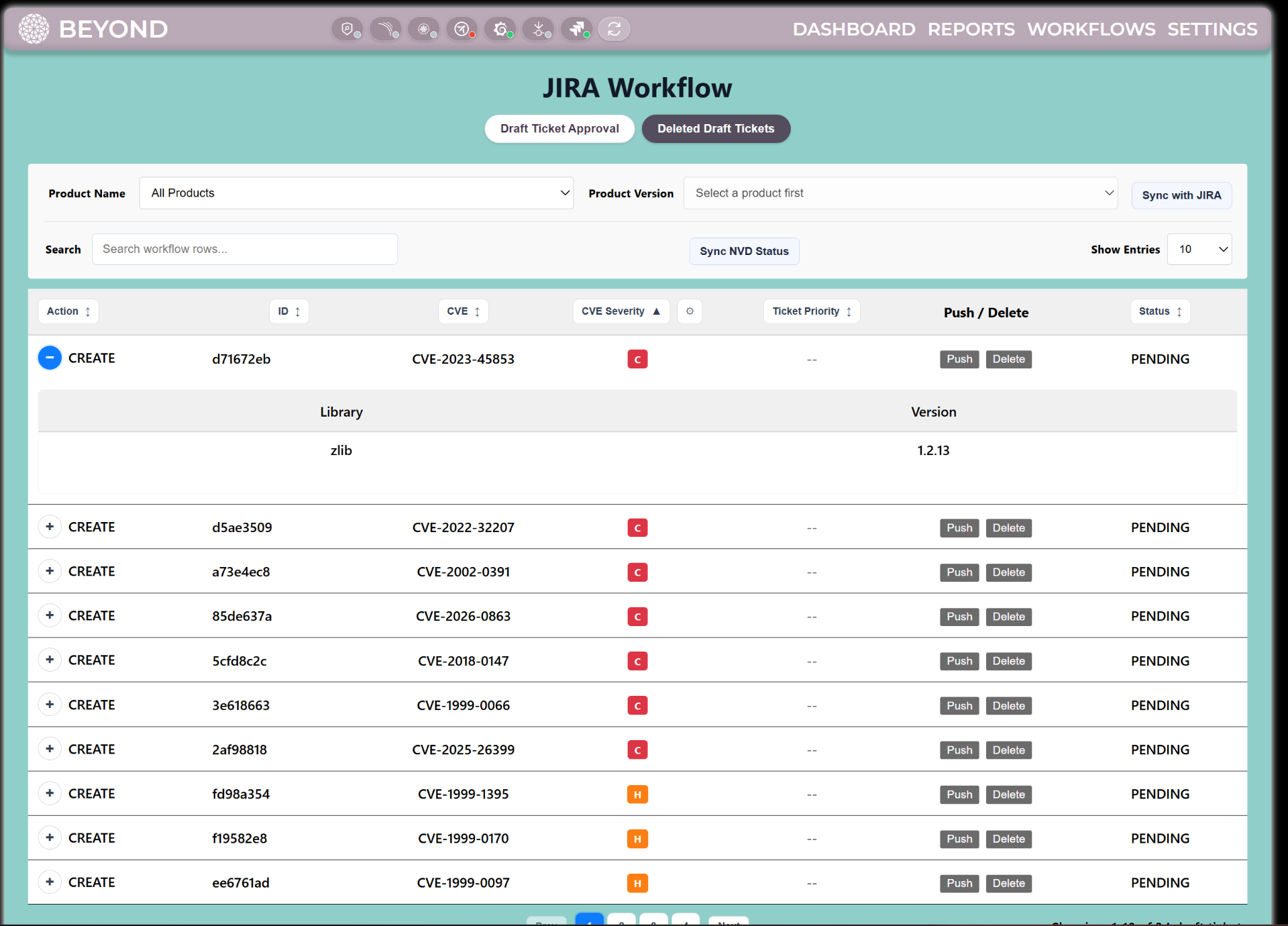Viewport: 1288px width, 926px height.
Task: Expand row 5cfd8c2c details
Action: (50, 660)
